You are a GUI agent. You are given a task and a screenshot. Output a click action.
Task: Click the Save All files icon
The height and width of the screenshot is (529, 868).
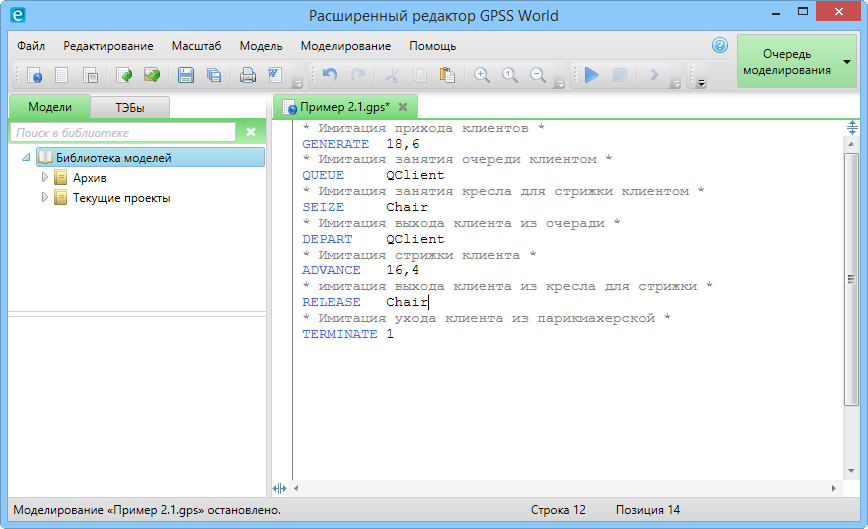pos(214,75)
